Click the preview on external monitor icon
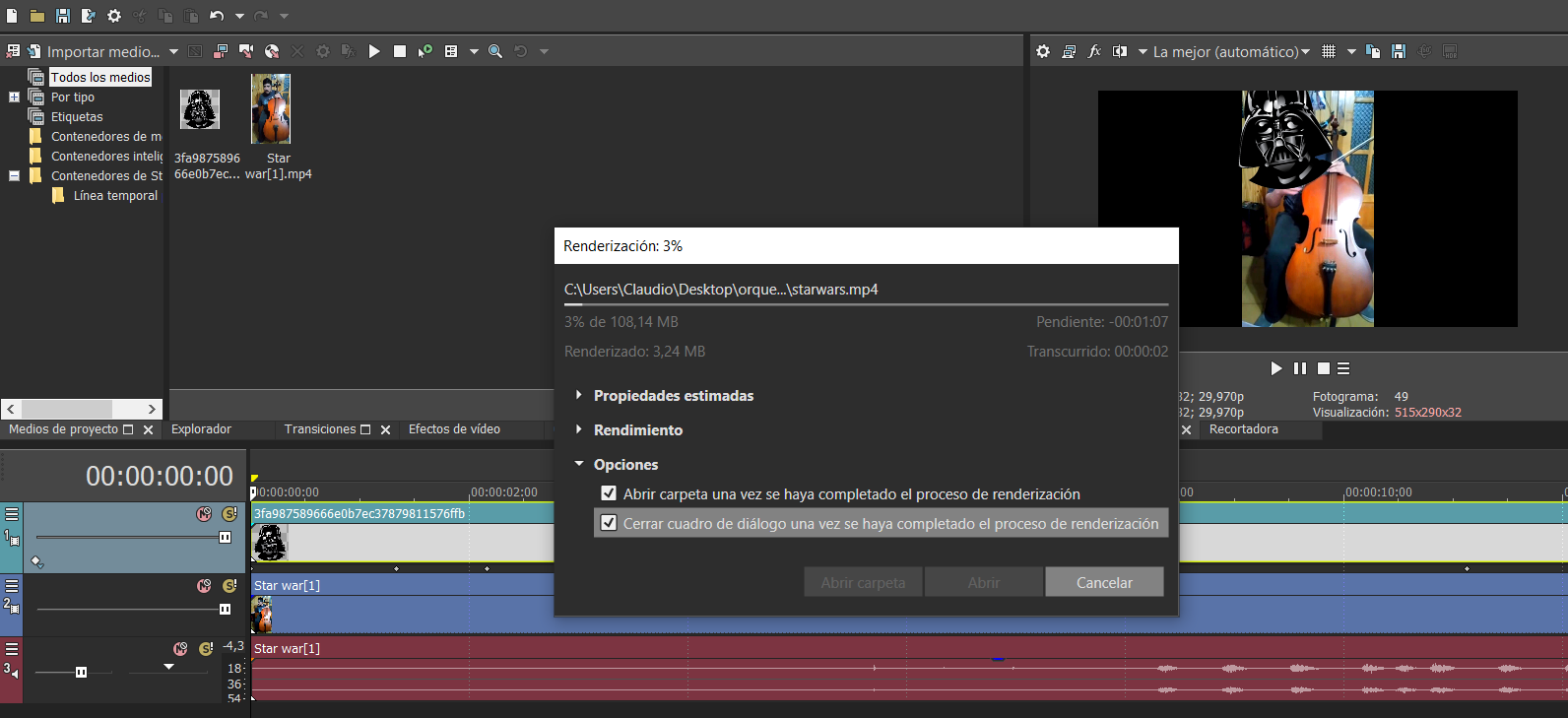1568x718 pixels. click(1069, 51)
